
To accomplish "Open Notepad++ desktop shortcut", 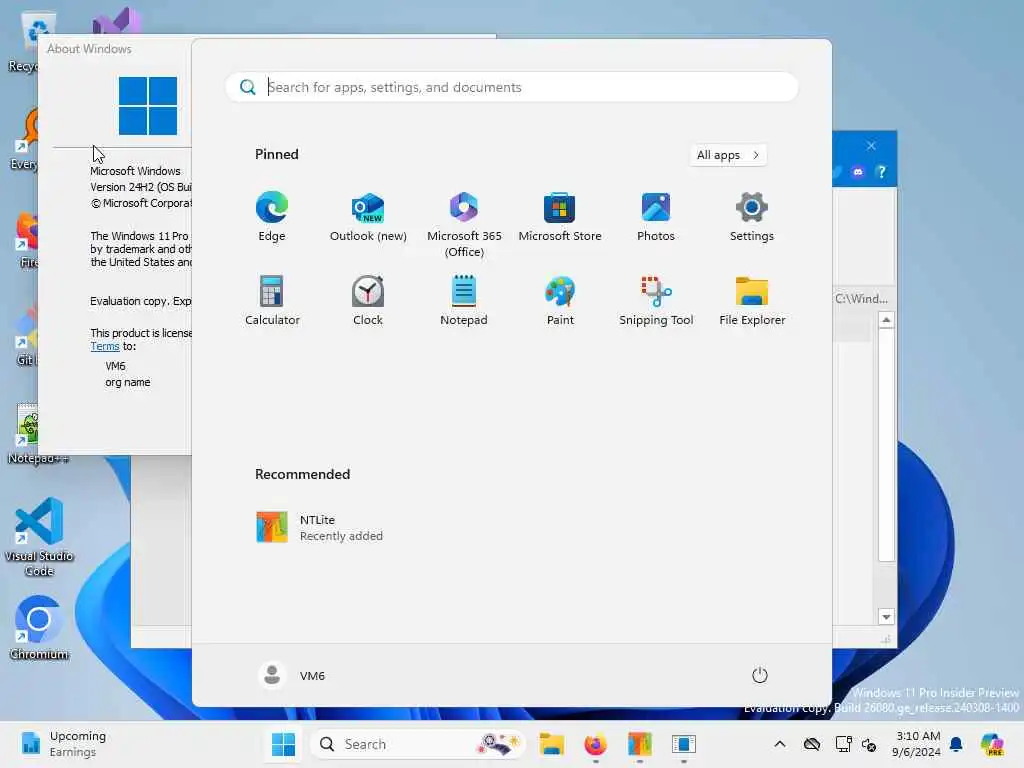I will (26, 434).
